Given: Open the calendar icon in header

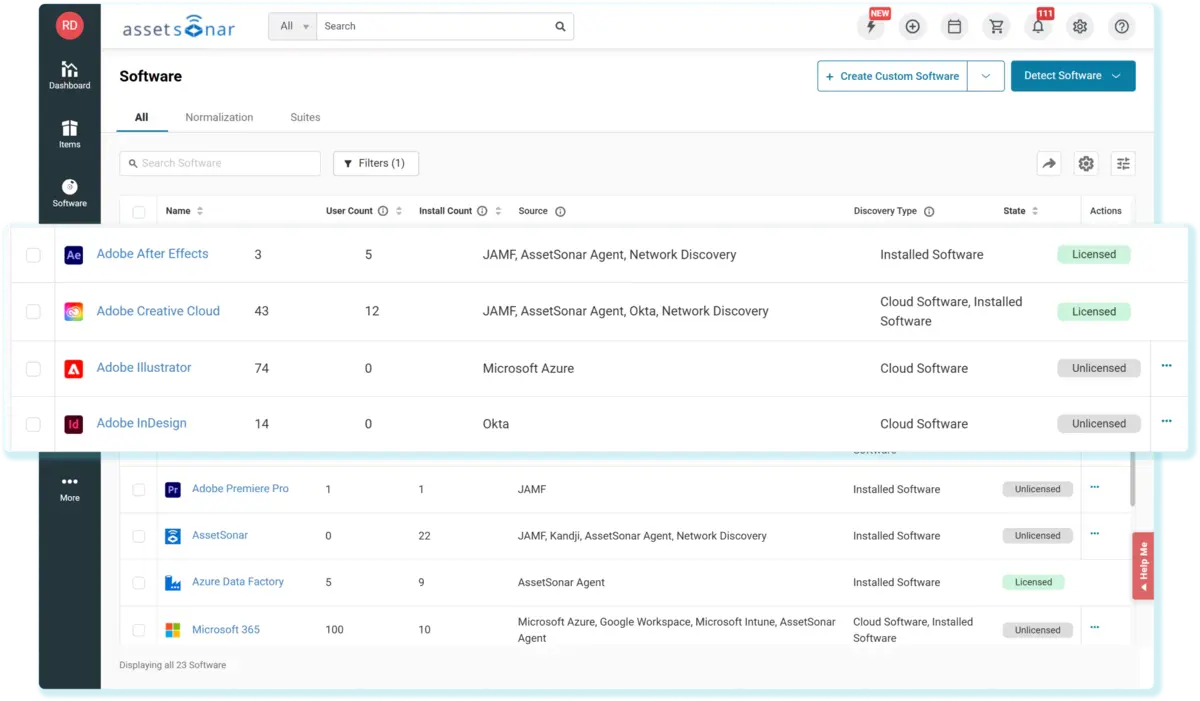Looking at the screenshot, I should point(954,27).
